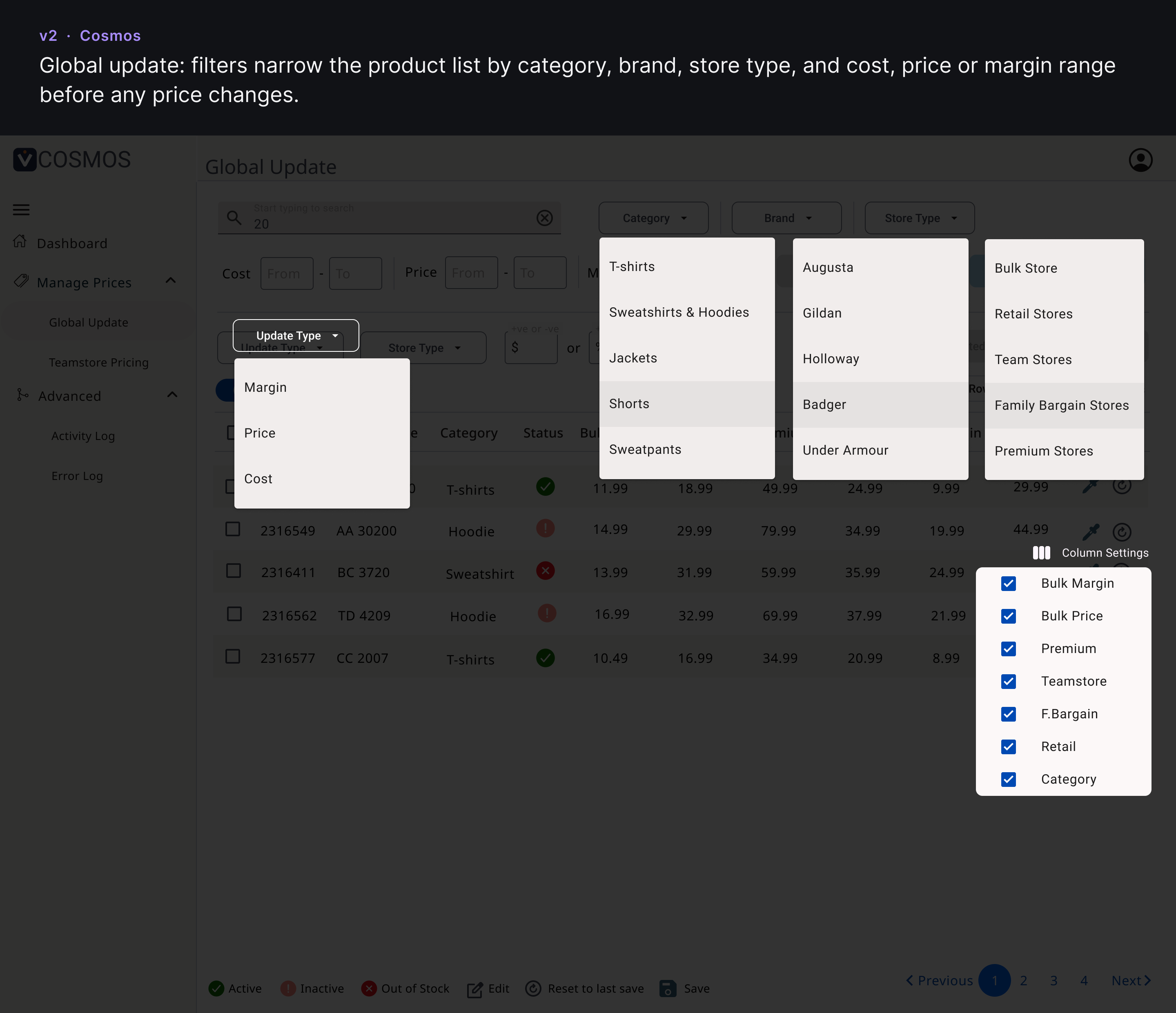Uncheck the Teamstore column checkbox
This screenshot has height=1013, width=1176.
click(1009, 681)
